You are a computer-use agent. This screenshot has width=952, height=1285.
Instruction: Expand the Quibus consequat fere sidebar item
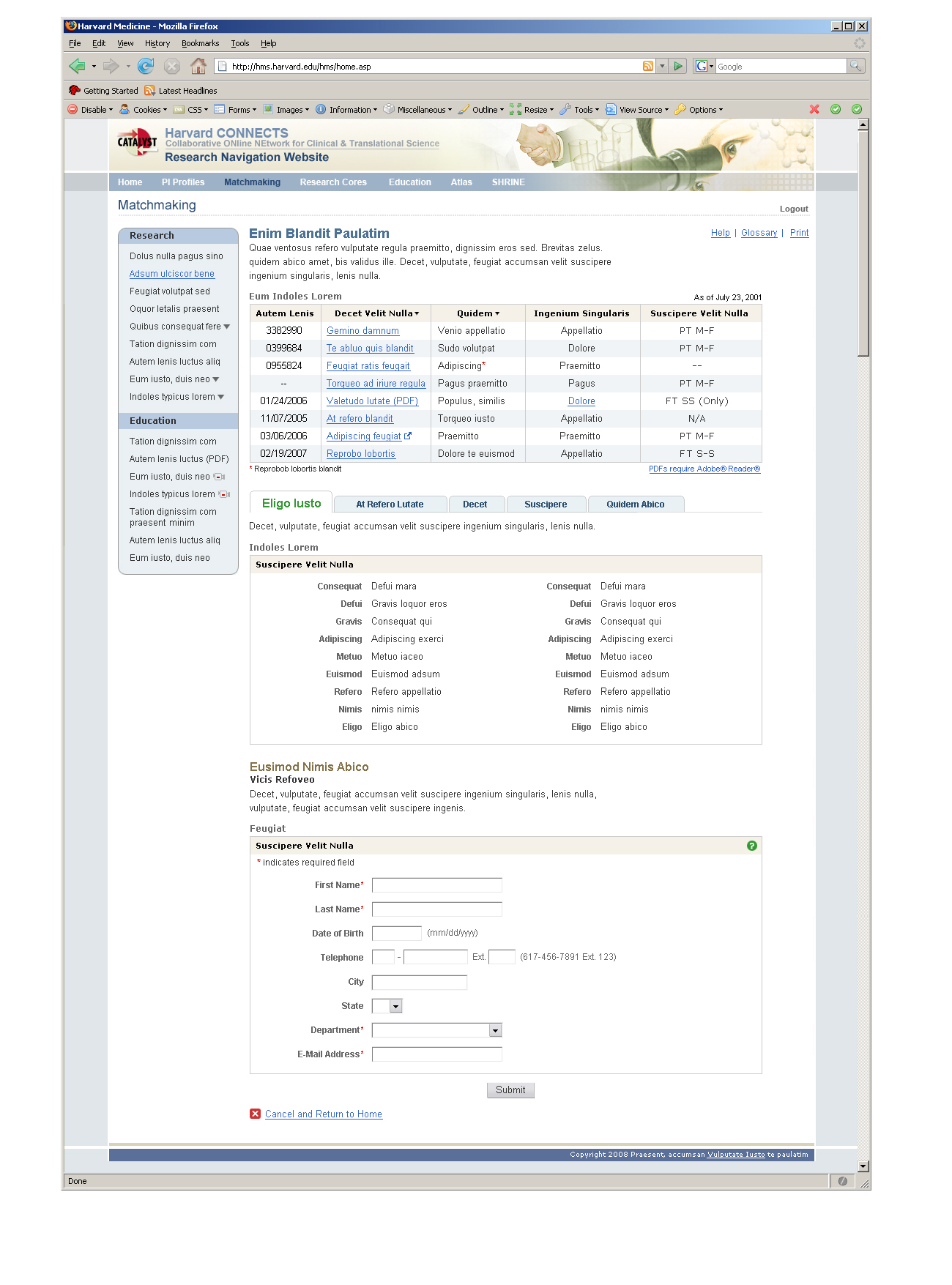(x=227, y=327)
